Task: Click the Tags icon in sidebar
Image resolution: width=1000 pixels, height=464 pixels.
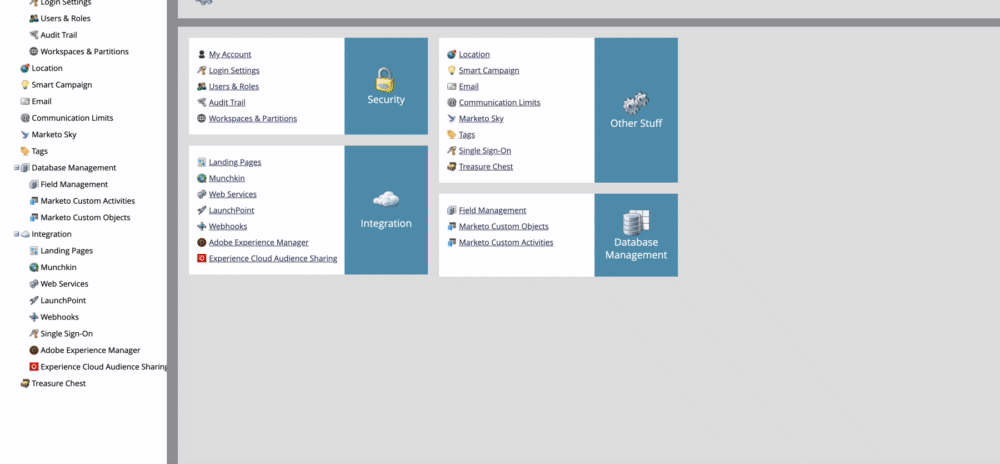Action: coord(25,151)
